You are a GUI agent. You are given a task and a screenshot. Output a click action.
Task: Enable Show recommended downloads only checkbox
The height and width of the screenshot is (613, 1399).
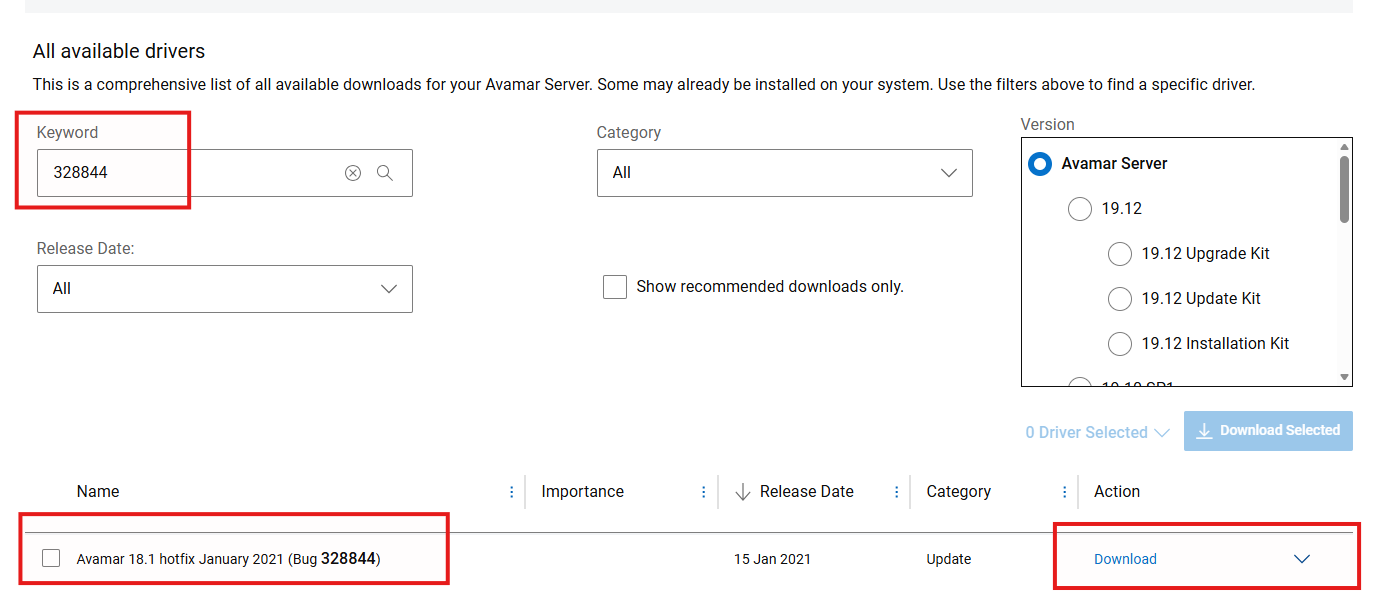(x=615, y=287)
